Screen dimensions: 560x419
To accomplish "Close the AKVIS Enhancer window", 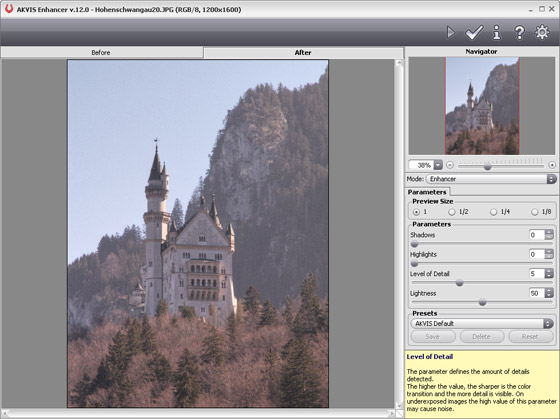I will coord(552,9).
